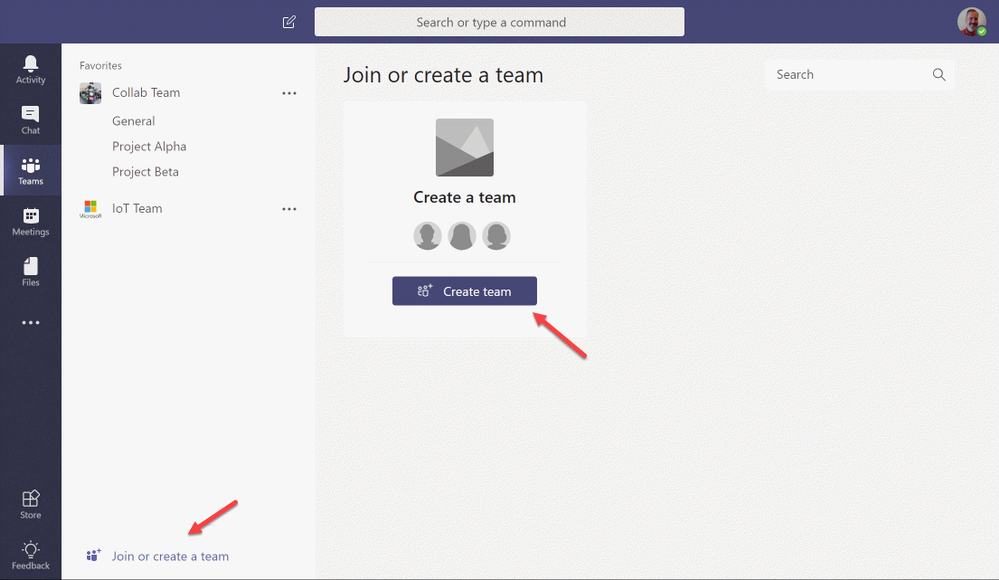The image size is (999, 580).
Task: Click the Join or create a team heading
Action: pyautogui.click(x=443, y=75)
